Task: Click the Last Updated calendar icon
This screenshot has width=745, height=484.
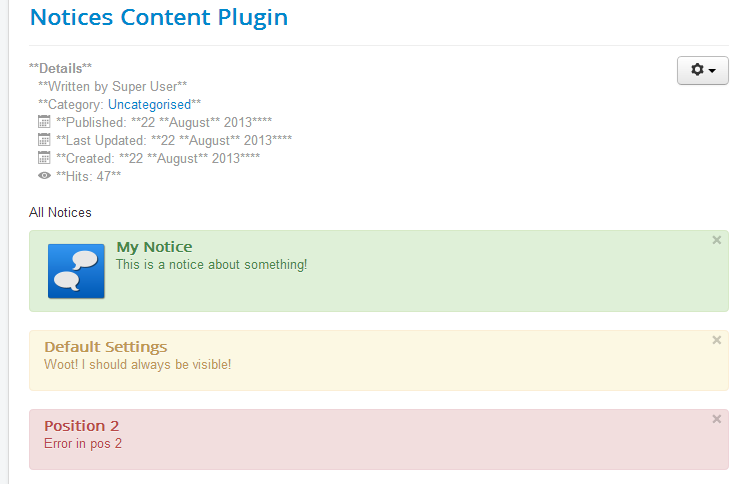Action: pos(44,140)
